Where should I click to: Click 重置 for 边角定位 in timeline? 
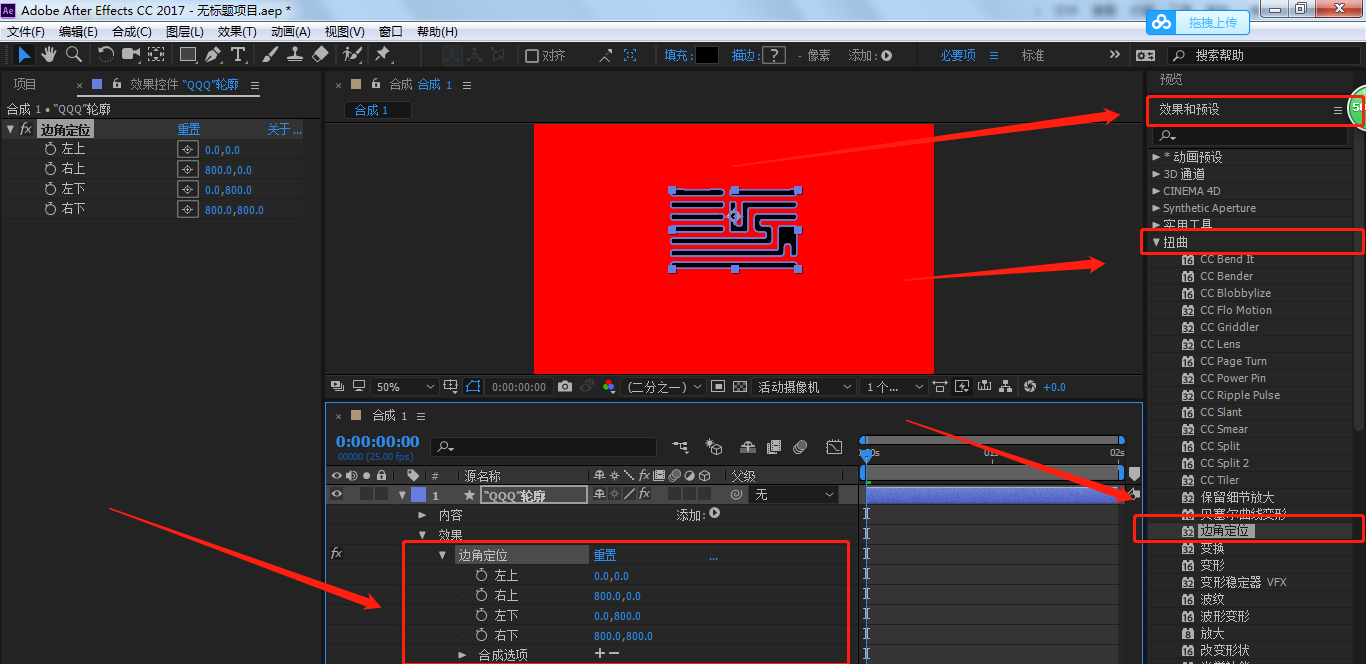point(605,555)
